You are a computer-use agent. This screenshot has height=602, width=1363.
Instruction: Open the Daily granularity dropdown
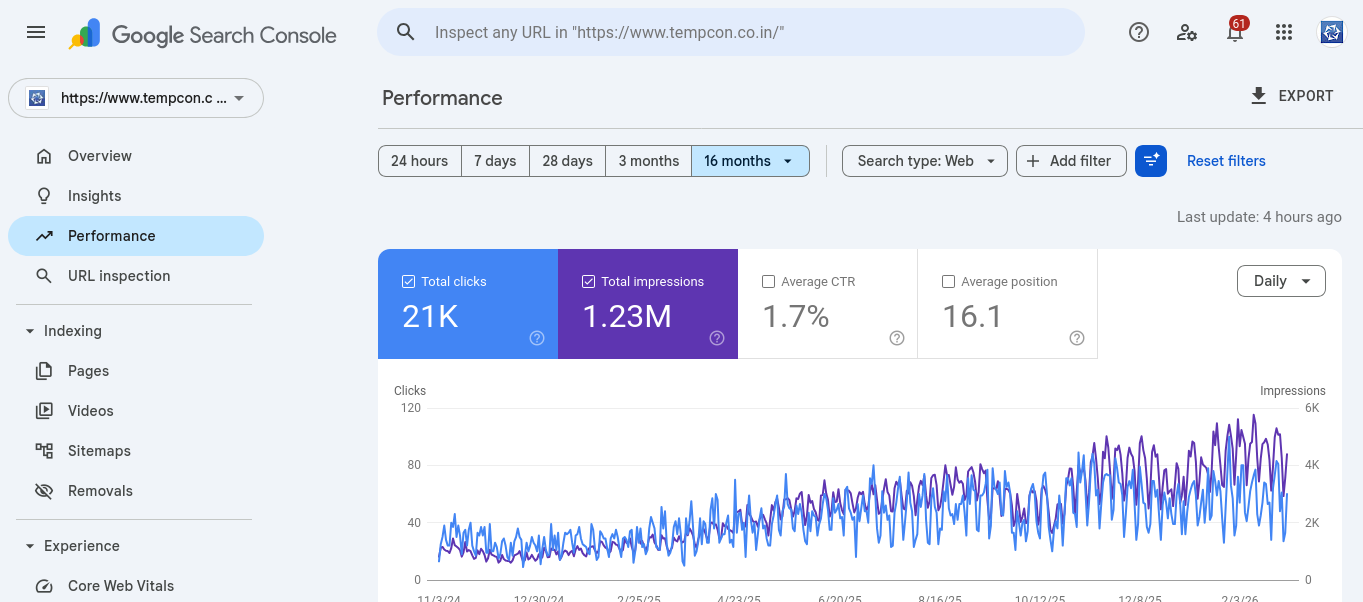(x=1281, y=281)
